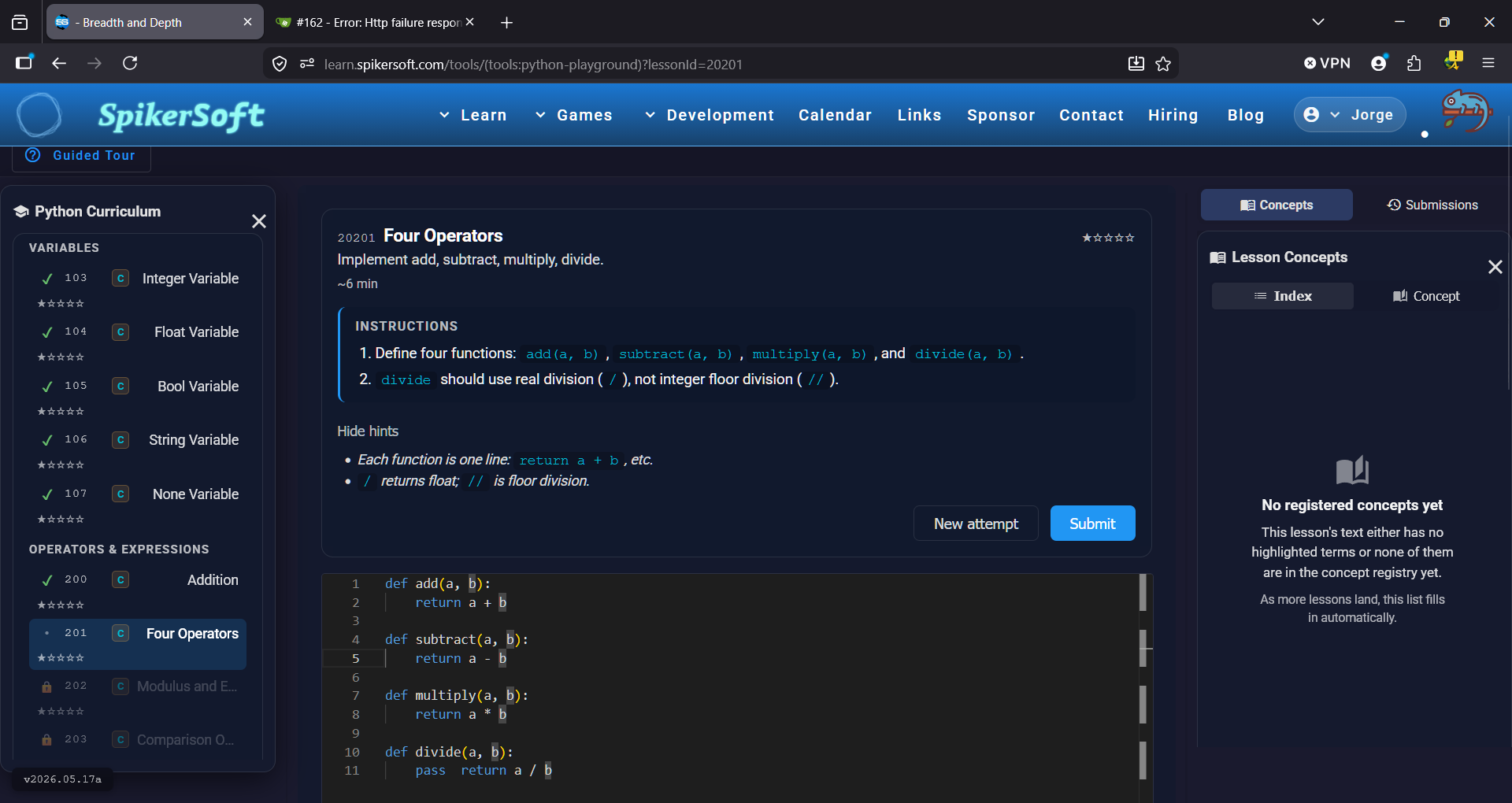Viewport: 1512px width, 803px height.
Task: Click the chameleon mascot icon in header
Action: pos(1466,112)
